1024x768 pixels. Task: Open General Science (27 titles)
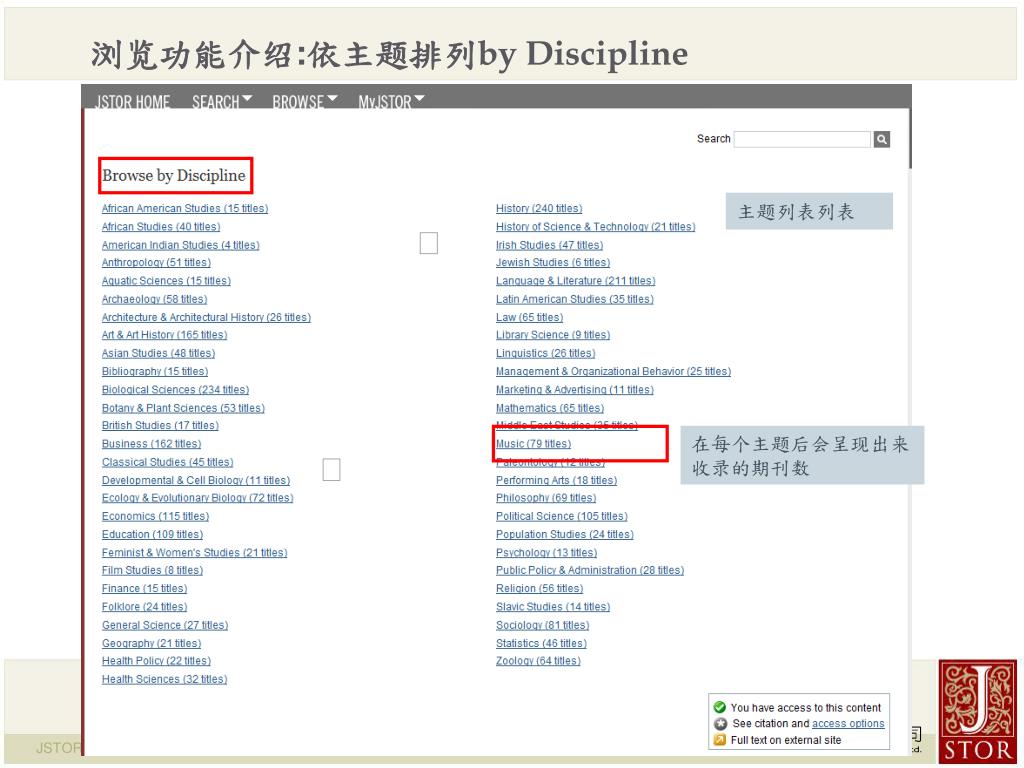pos(165,626)
